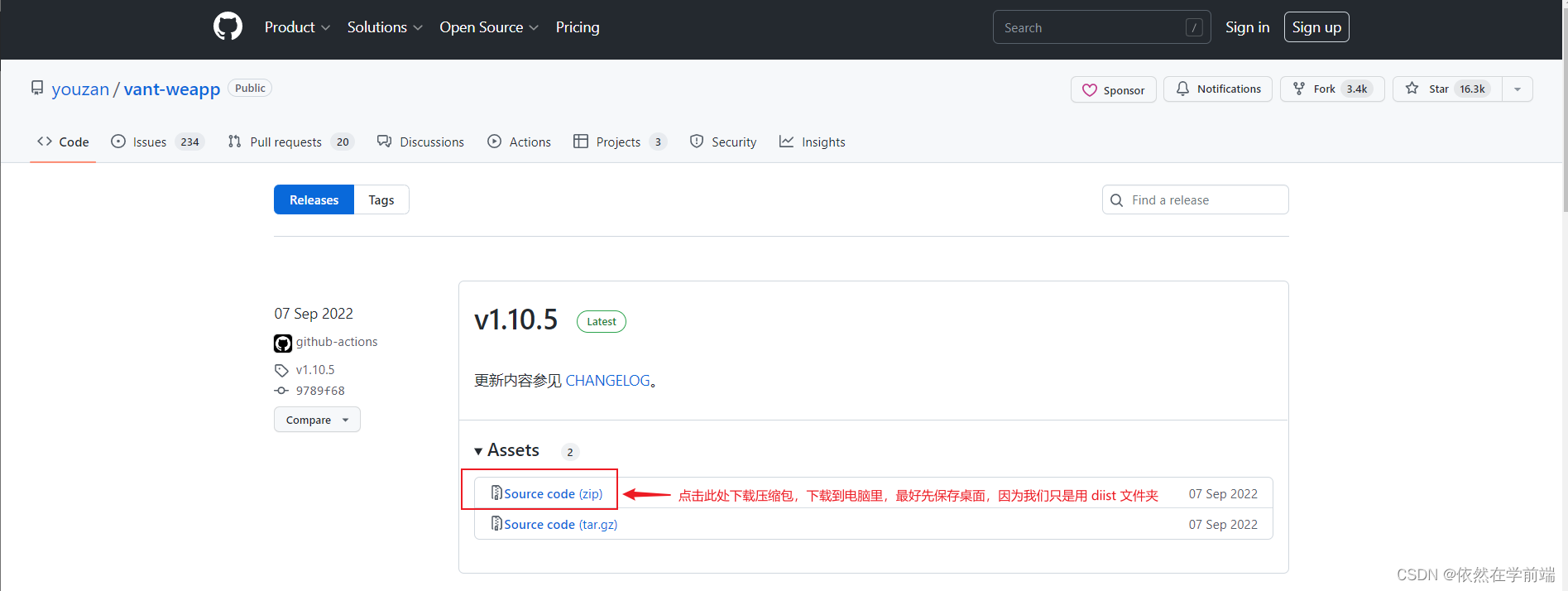This screenshot has width=1568, height=591.
Task: Switch to the Actions tab
Action: [x=519, y=142]
